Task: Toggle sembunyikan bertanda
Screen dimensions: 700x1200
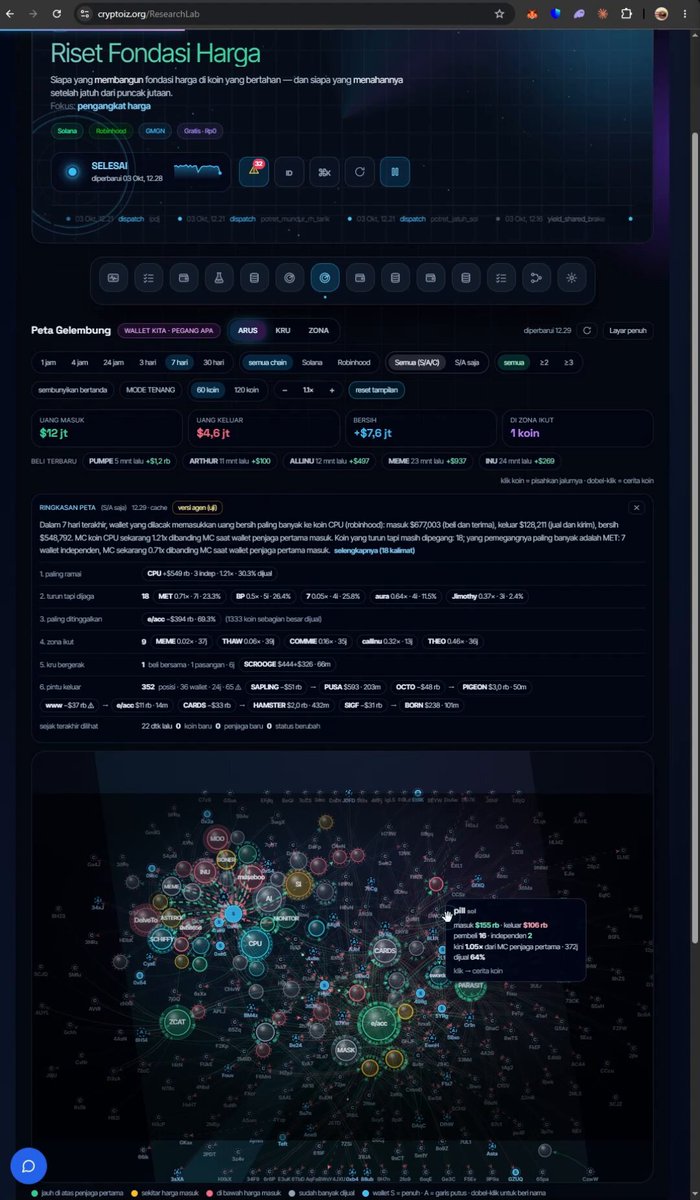Action: (73, 390)
